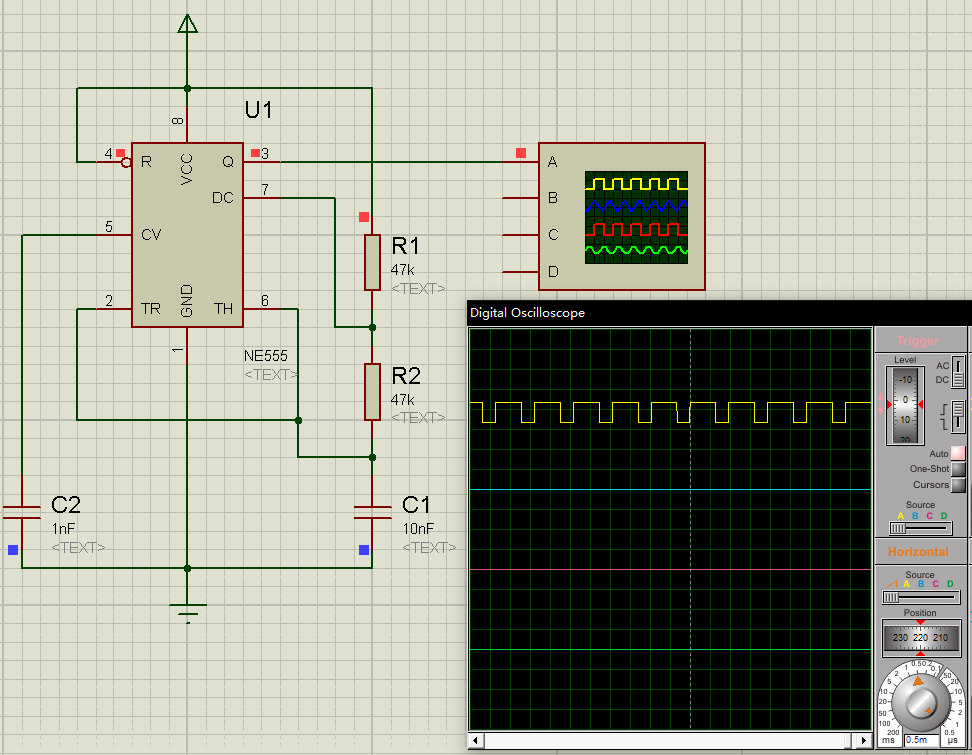Click the oscilloscope instrument component

(x=621, y=217)
